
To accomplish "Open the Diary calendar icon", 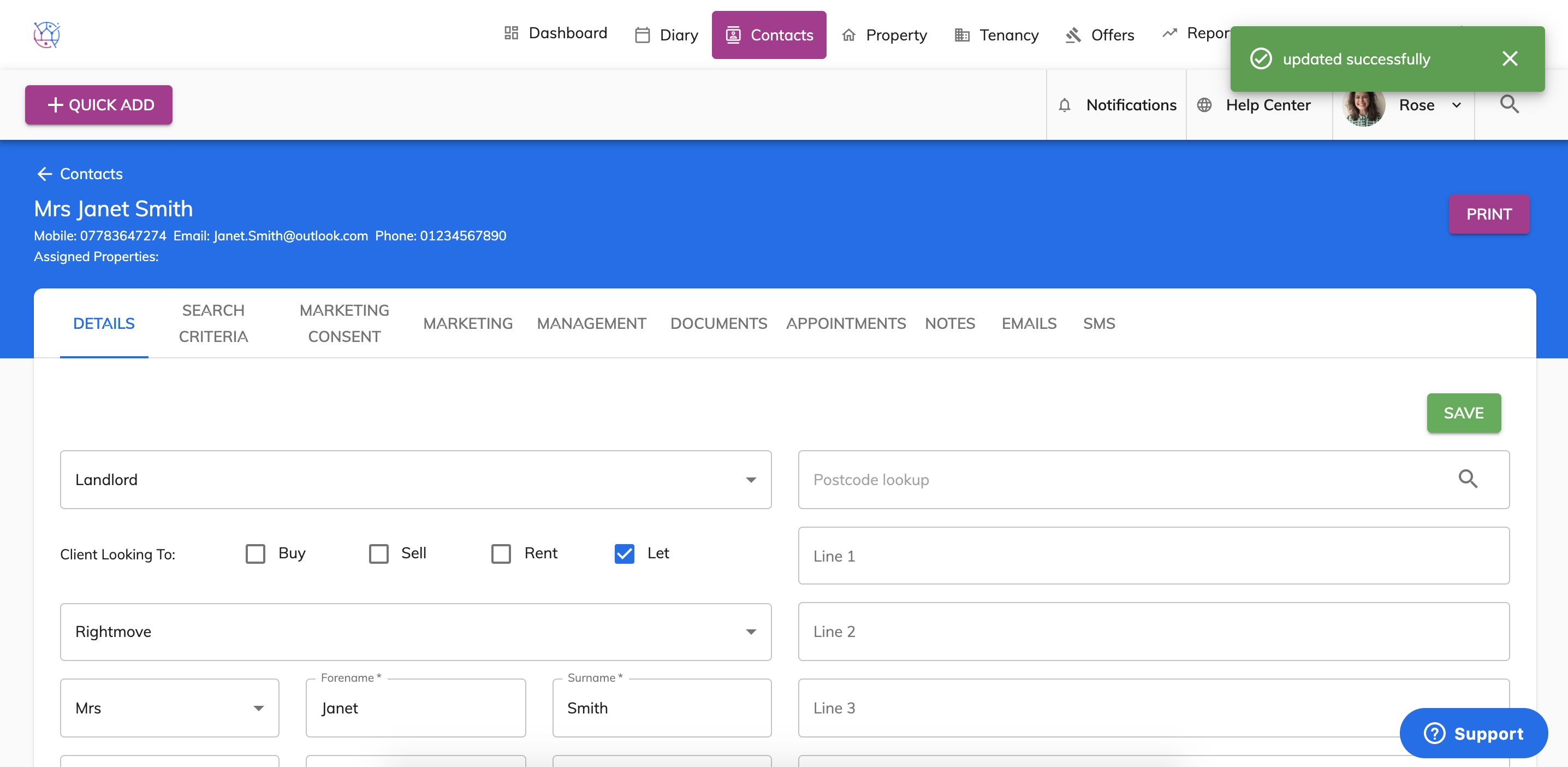I will tap(642, 35).
